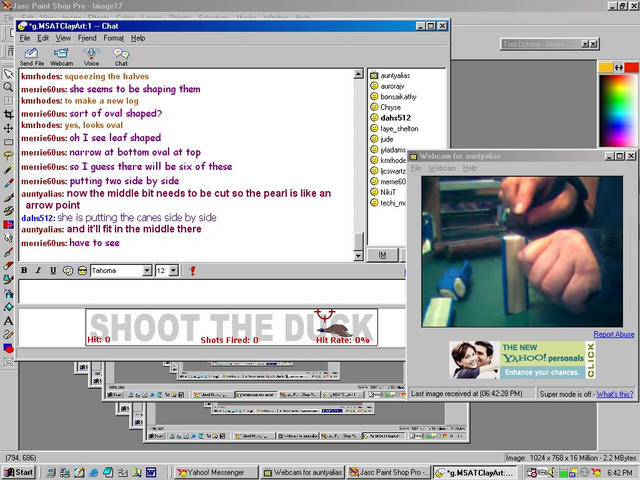Toggle Bold text formatting
Screen dimensions: 640x480
coord(24,270)
